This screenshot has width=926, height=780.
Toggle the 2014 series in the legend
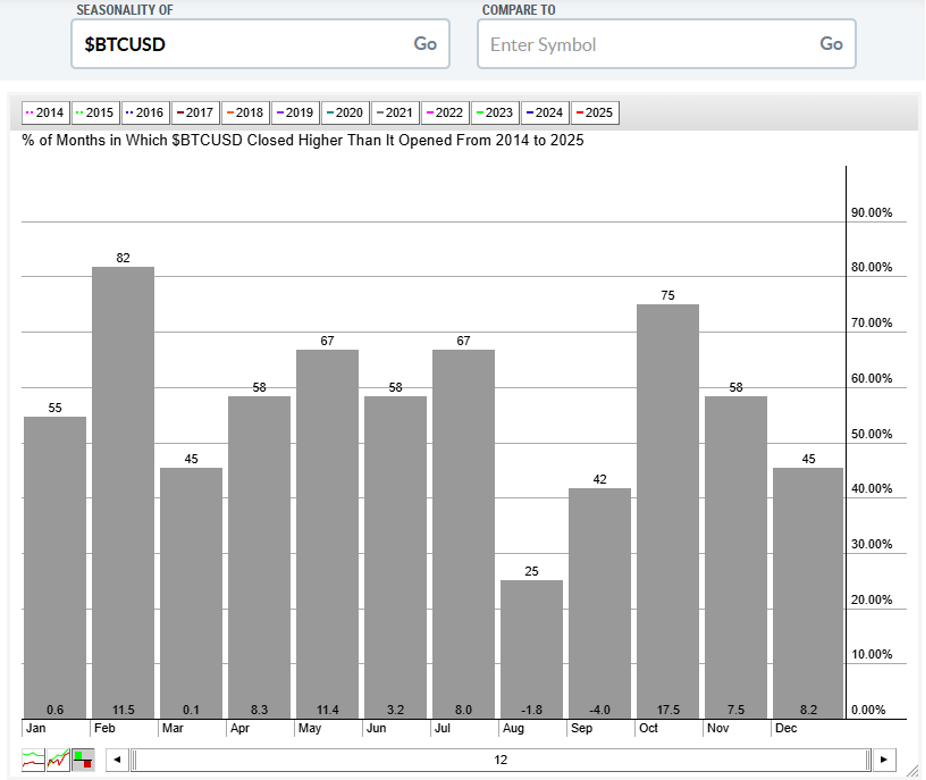[x=45, y=113]
